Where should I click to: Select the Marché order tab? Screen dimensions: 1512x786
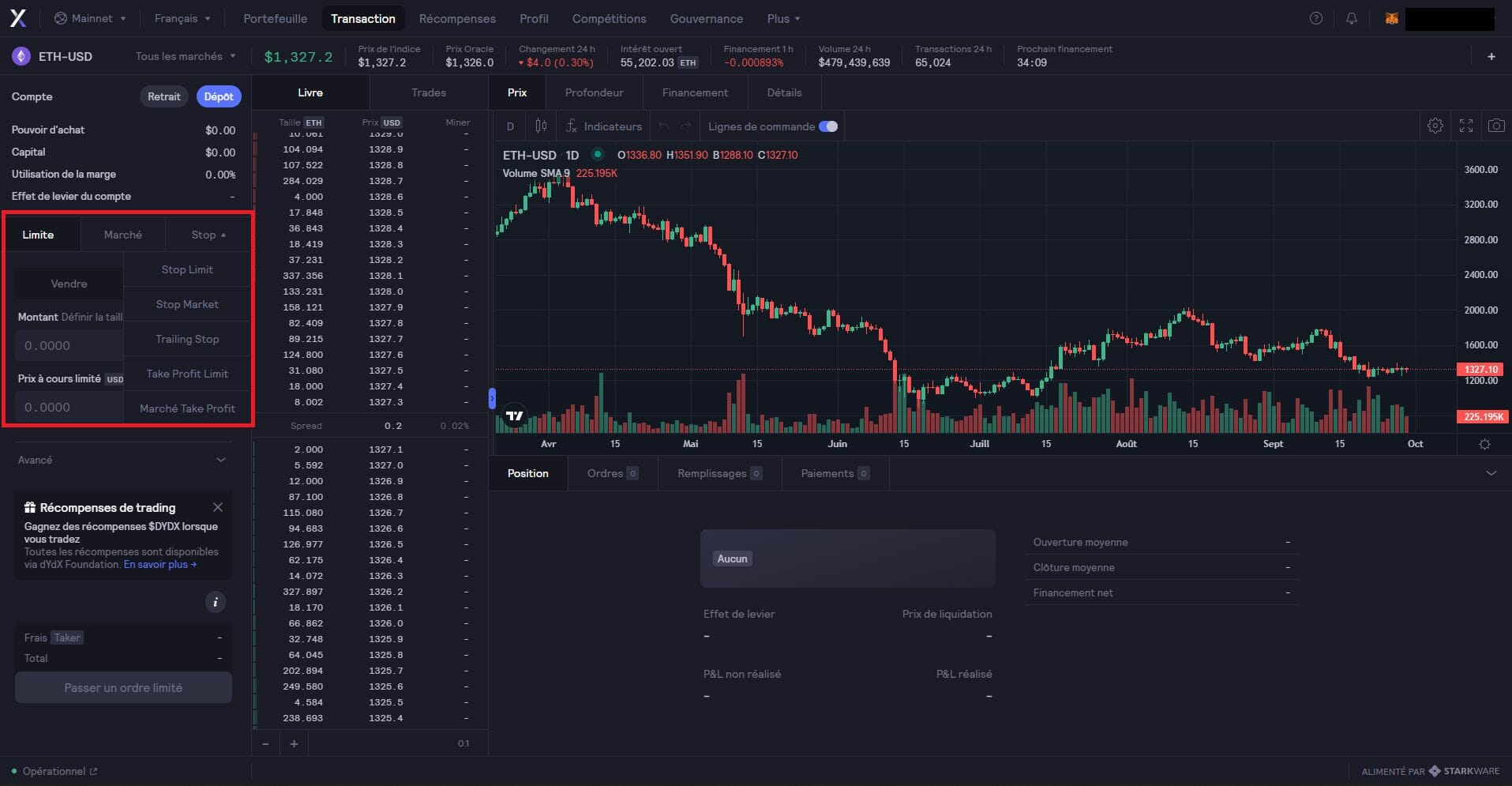tap(123, 235)
